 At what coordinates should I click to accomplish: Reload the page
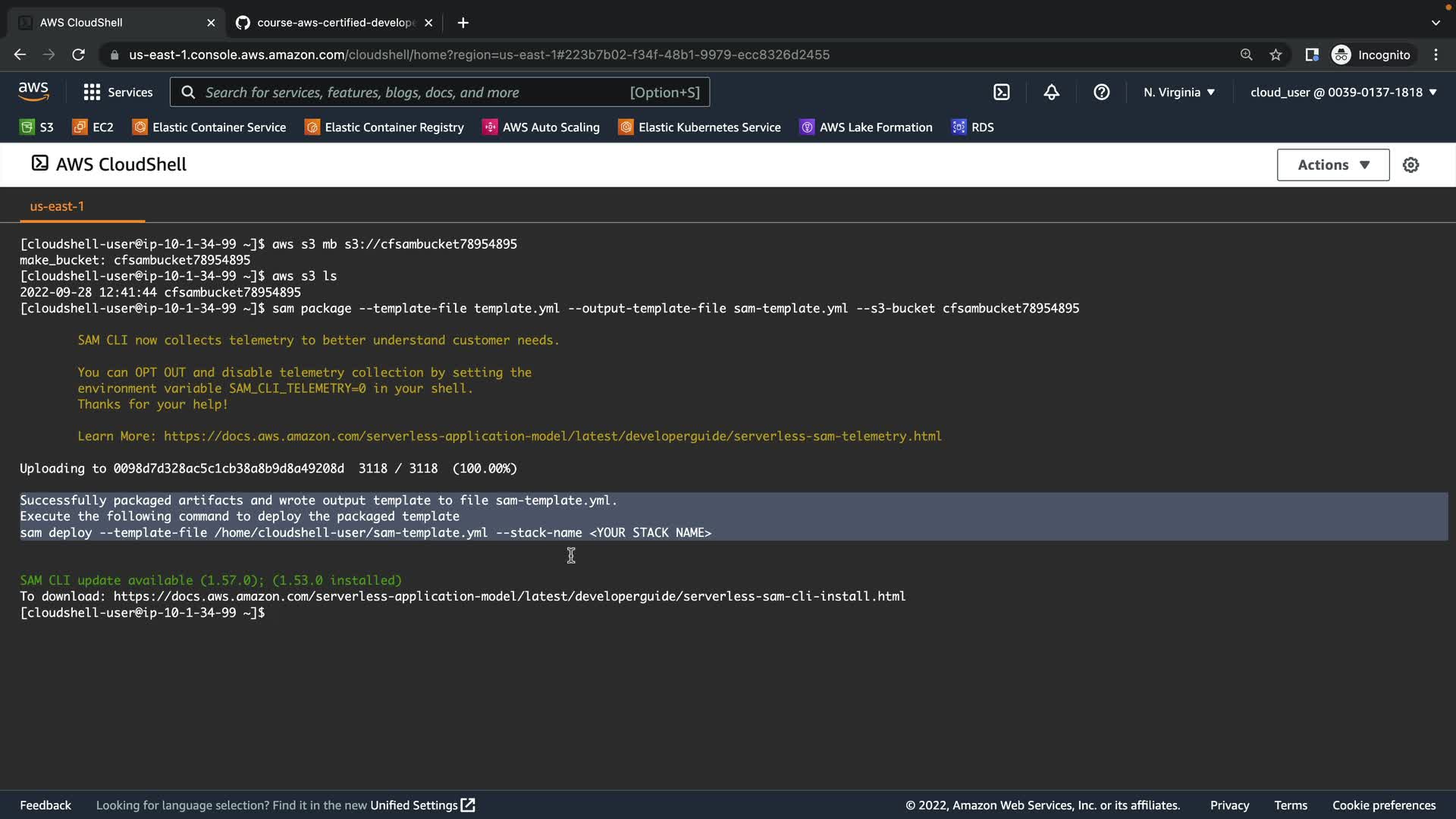pos(78,55)
